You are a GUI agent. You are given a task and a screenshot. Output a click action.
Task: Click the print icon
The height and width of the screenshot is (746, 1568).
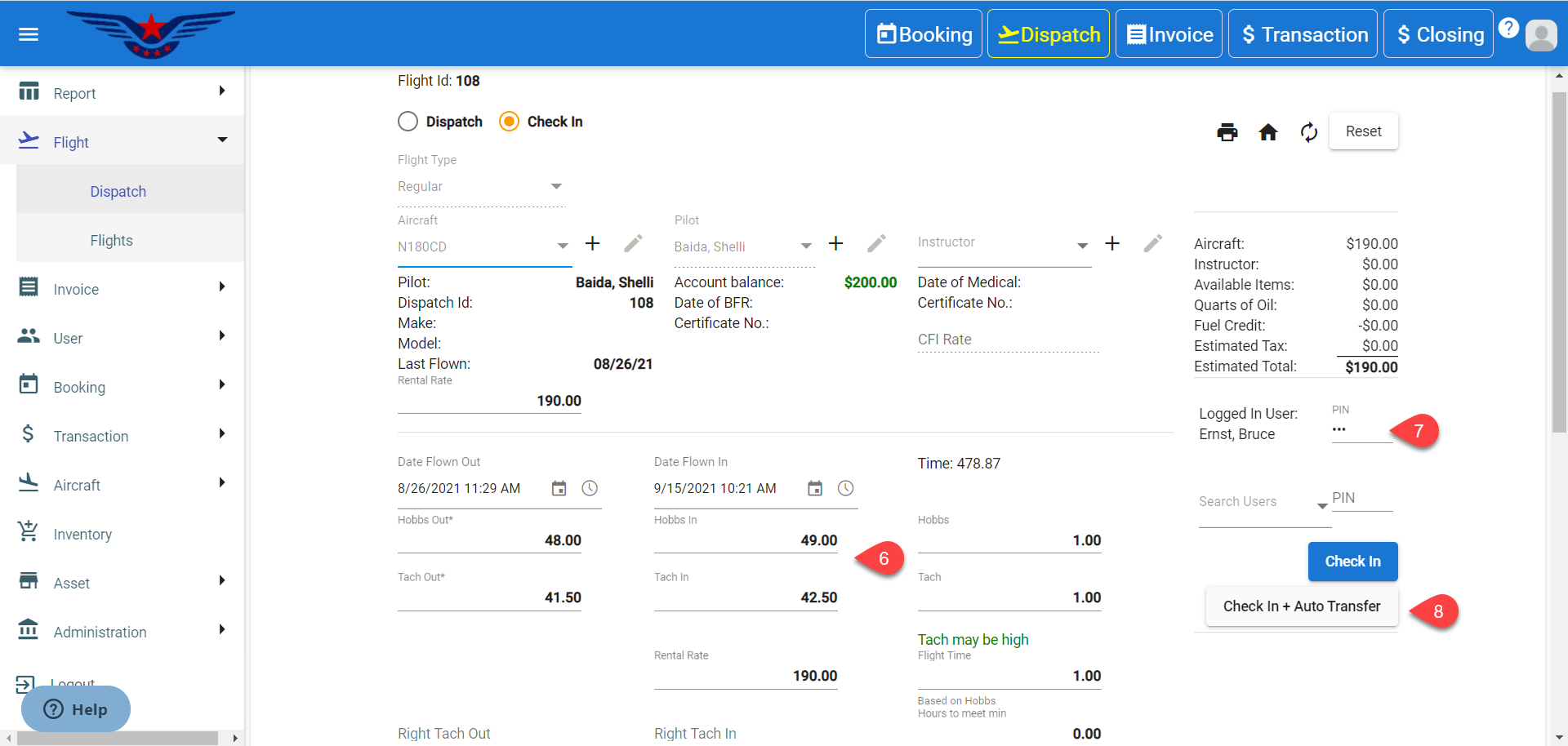1227,132
